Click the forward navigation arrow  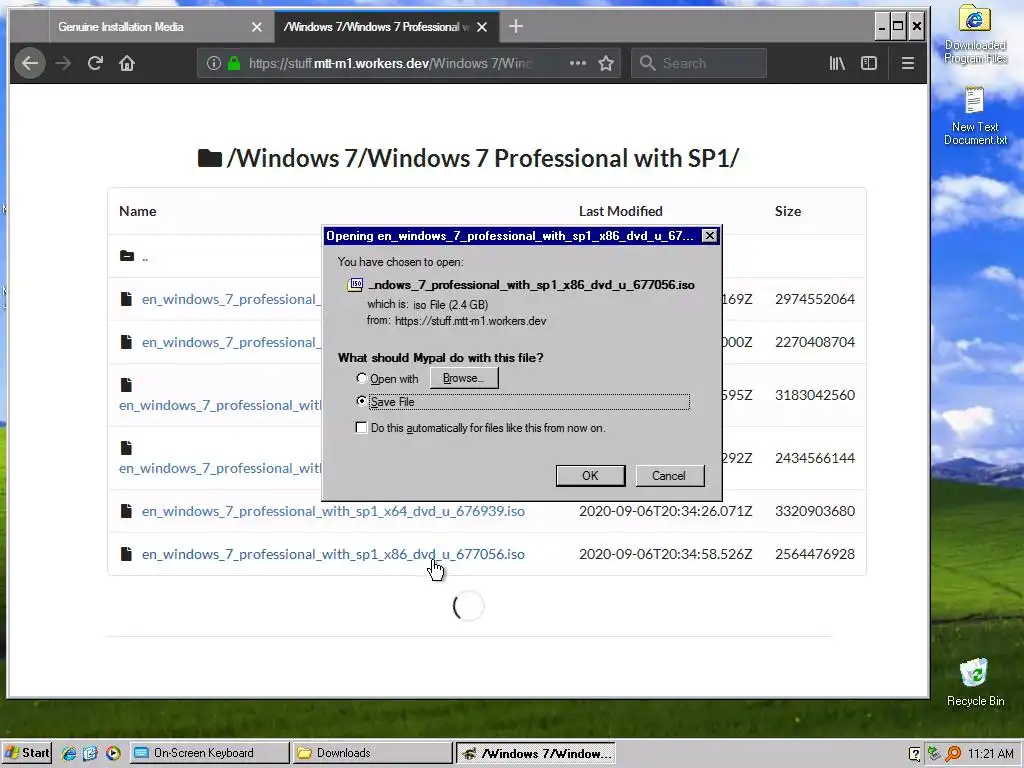63,63
